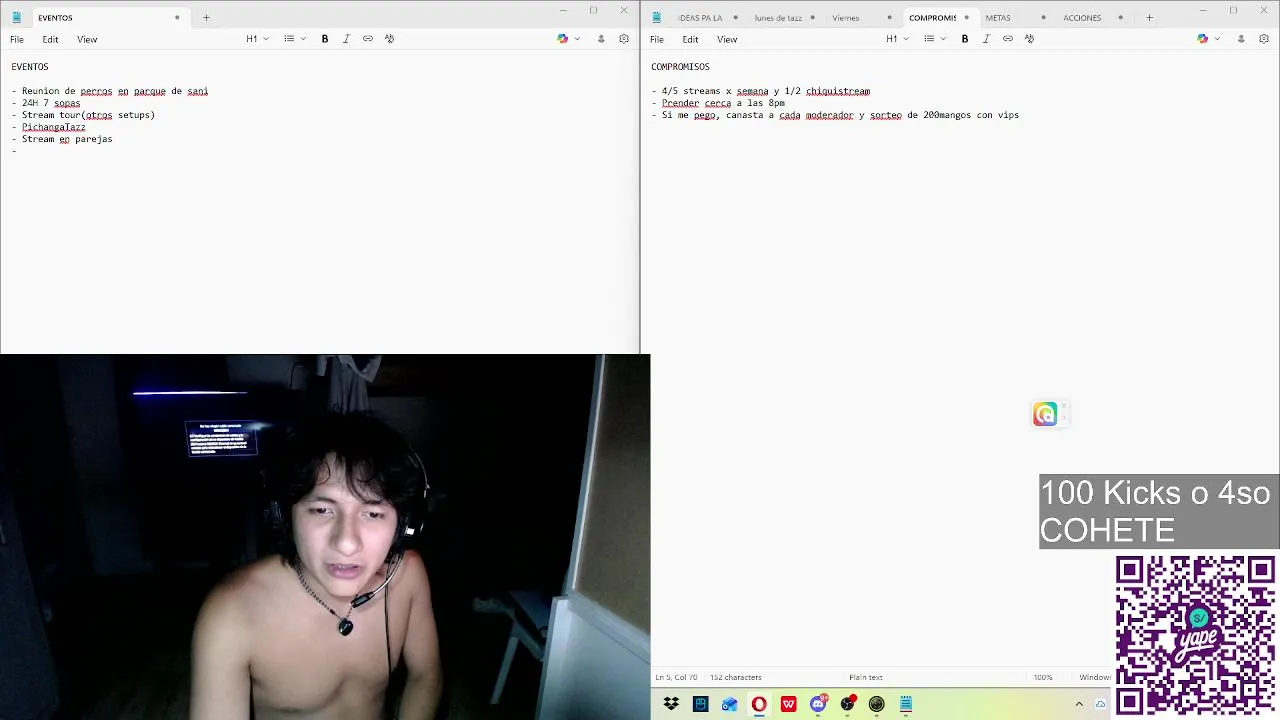This screenshot has width=1280, height=720.
Task: Open Opera browser from the taskbar
Action: 759,704
